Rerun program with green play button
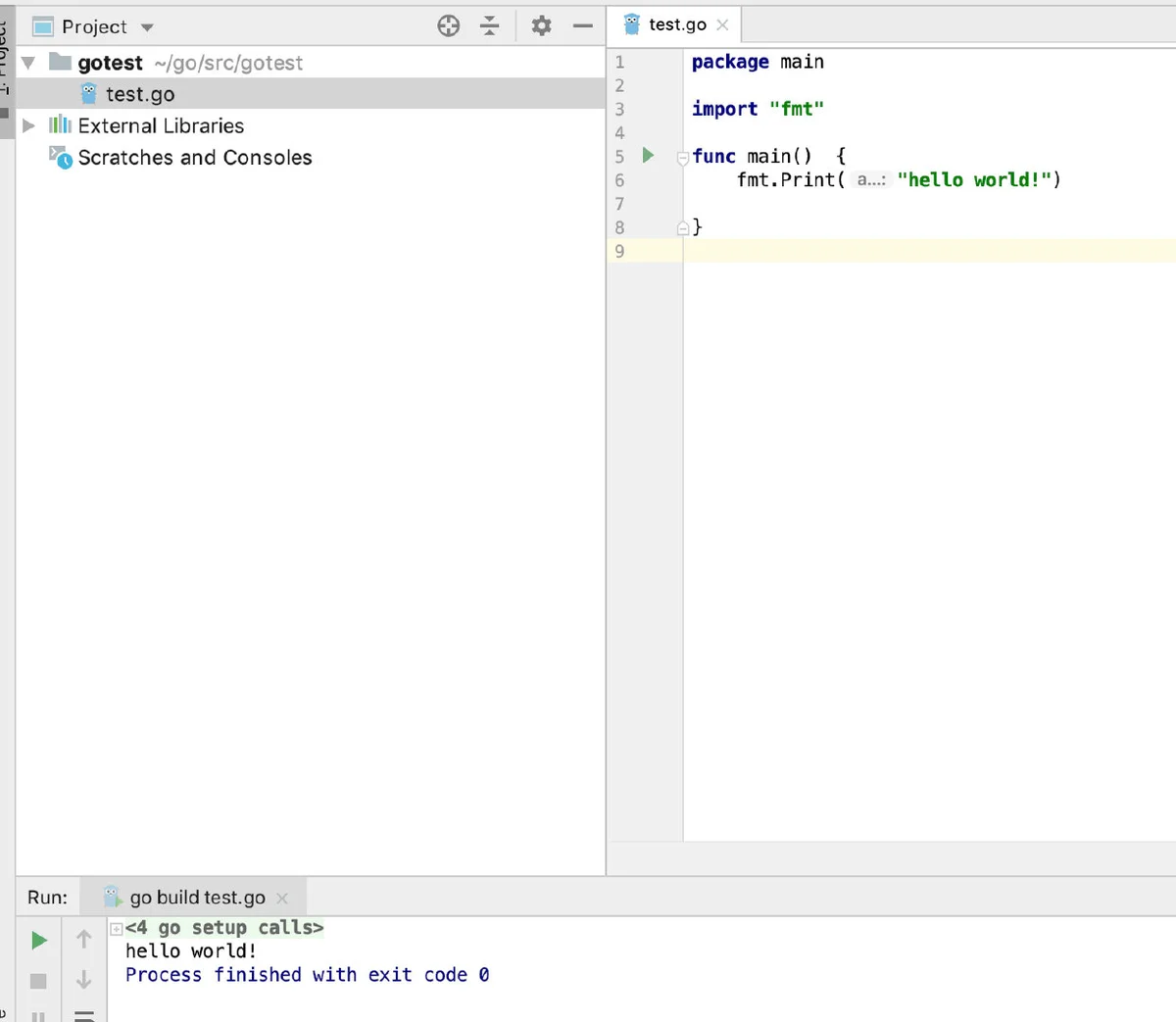 pyautogui.click(x=39, y=941)
